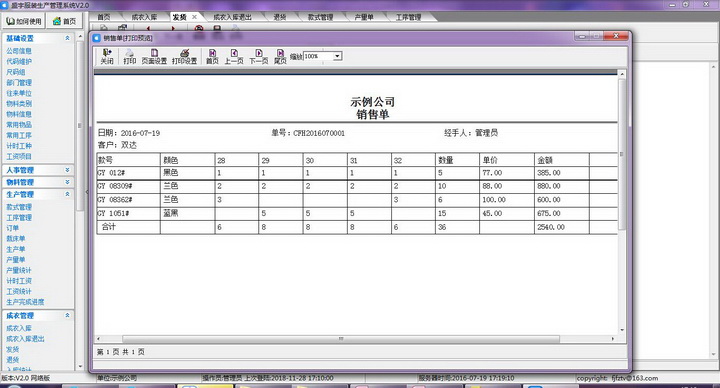Click order number CFH2016070001
This screenshot has width=720, height=388.
[319, 133]
